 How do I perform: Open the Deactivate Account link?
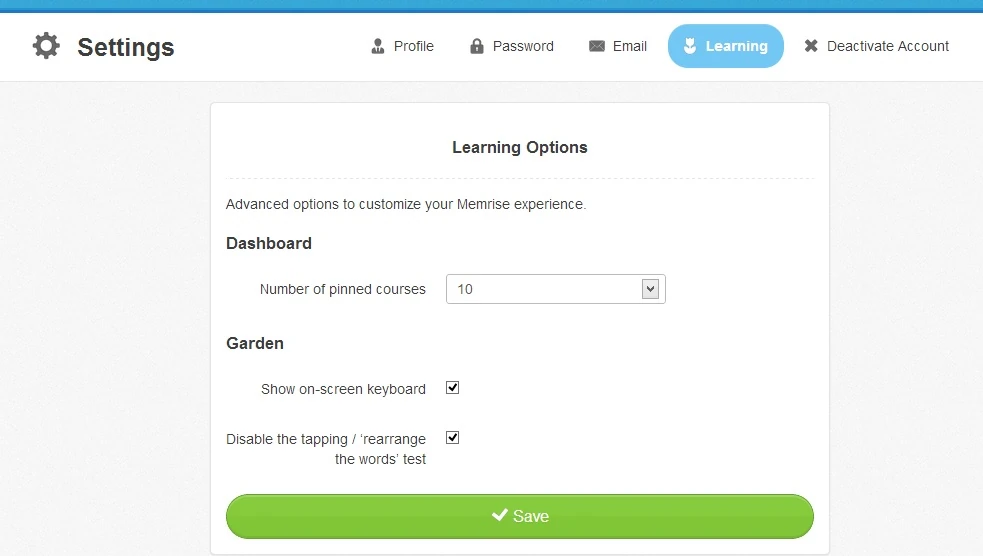point(888,46)
